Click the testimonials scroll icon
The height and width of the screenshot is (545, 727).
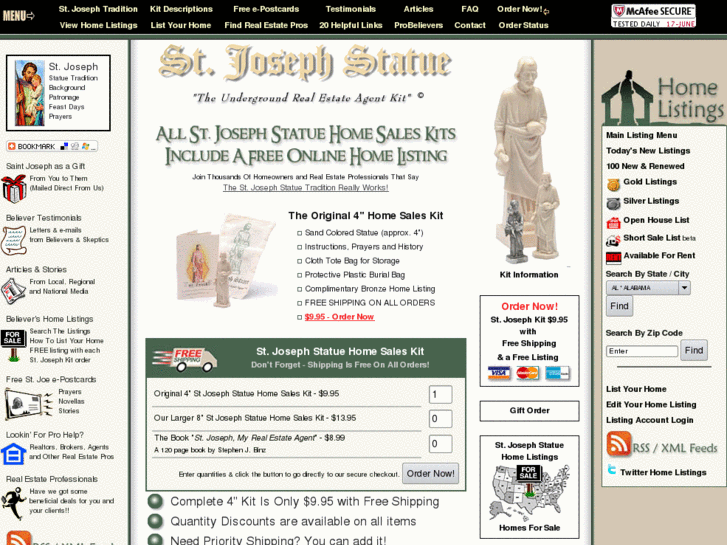[x=13, y=240]
